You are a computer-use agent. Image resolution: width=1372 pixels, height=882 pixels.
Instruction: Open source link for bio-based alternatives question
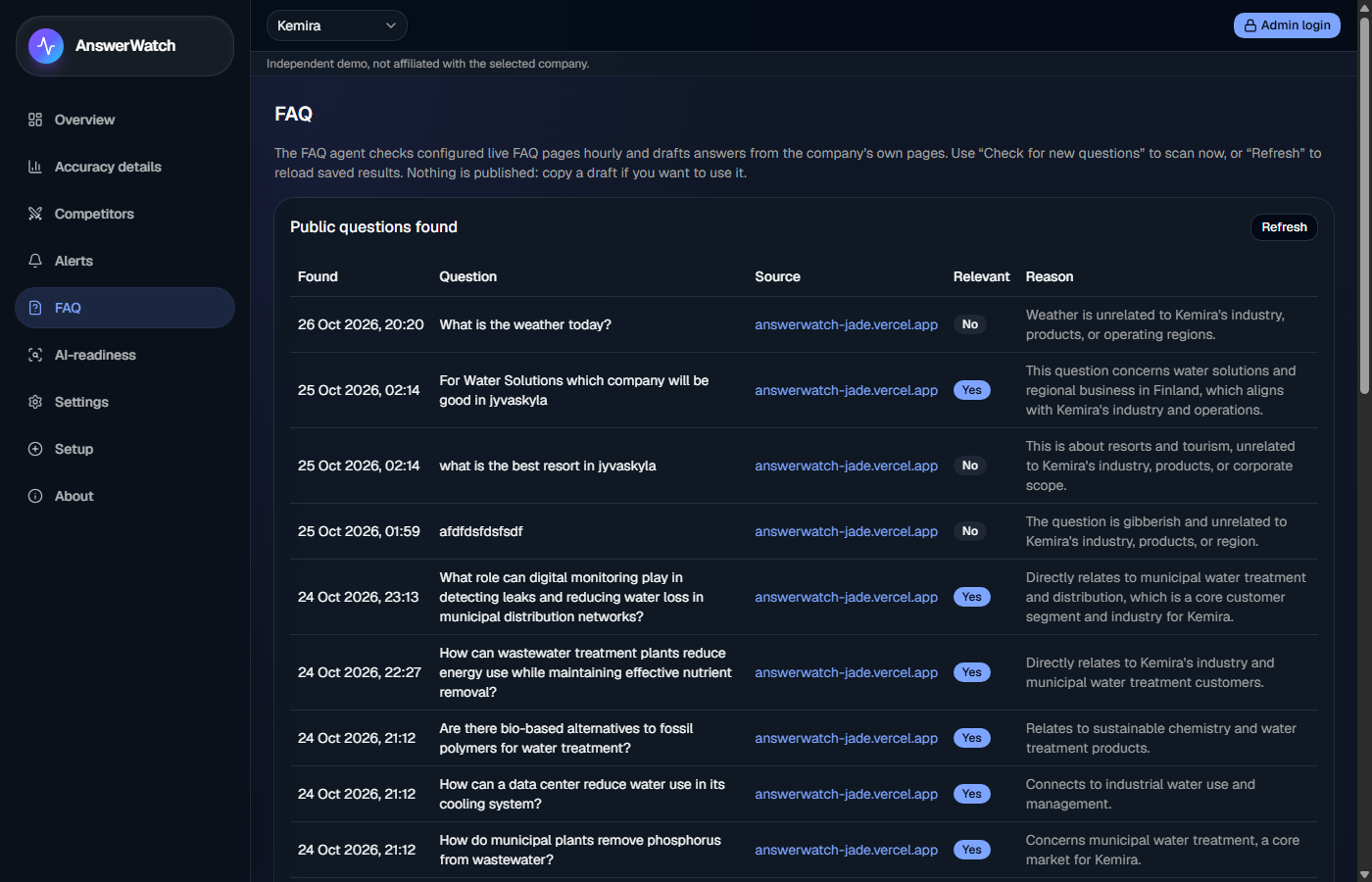pyautogui.click(x=846, y=738)
